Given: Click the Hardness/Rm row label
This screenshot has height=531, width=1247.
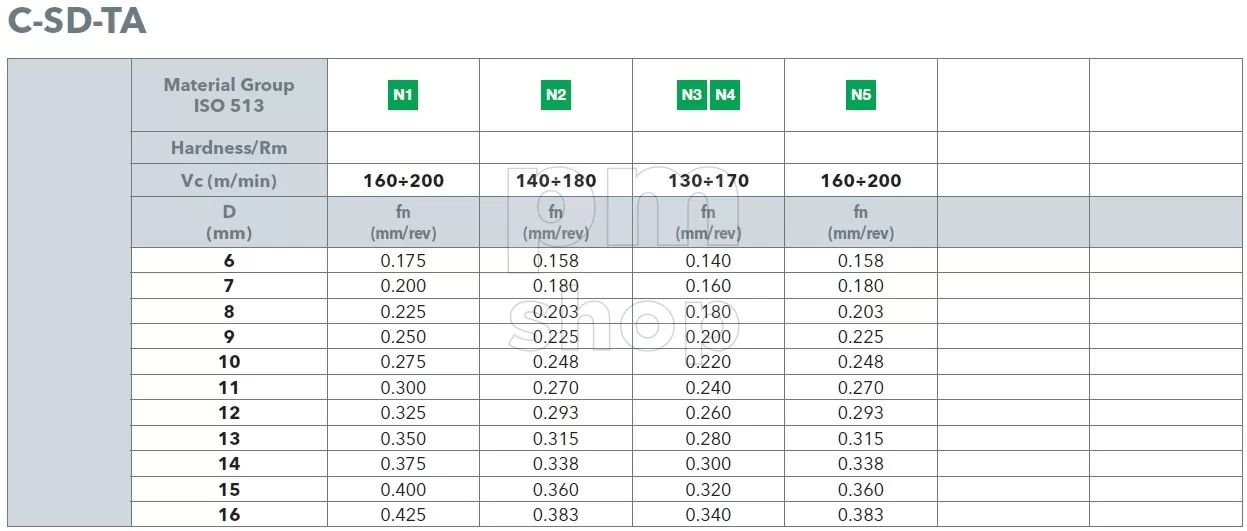Looking at the screenshot, I should [229, 148].
